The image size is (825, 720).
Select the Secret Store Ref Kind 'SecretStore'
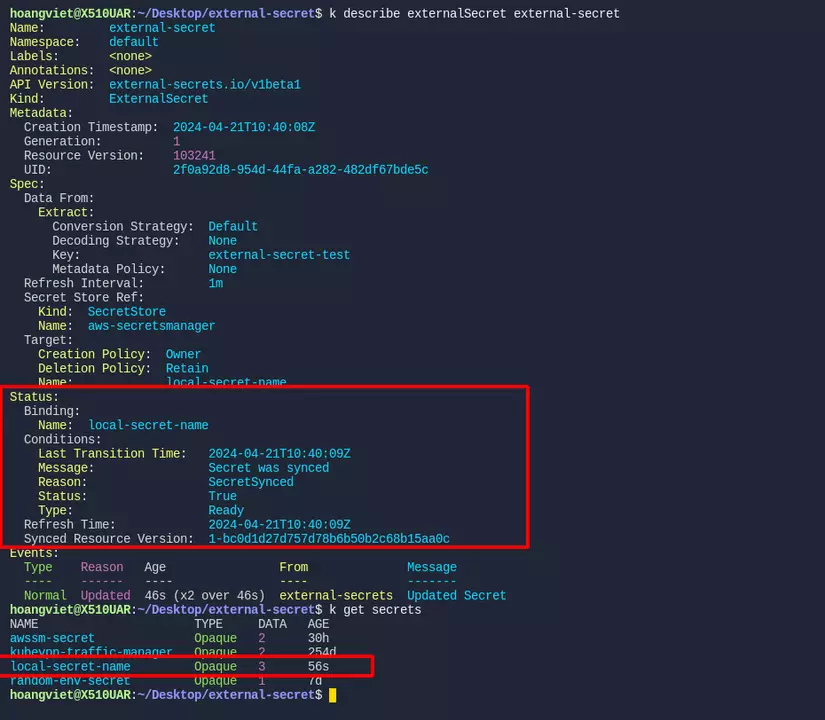point(127,312)
